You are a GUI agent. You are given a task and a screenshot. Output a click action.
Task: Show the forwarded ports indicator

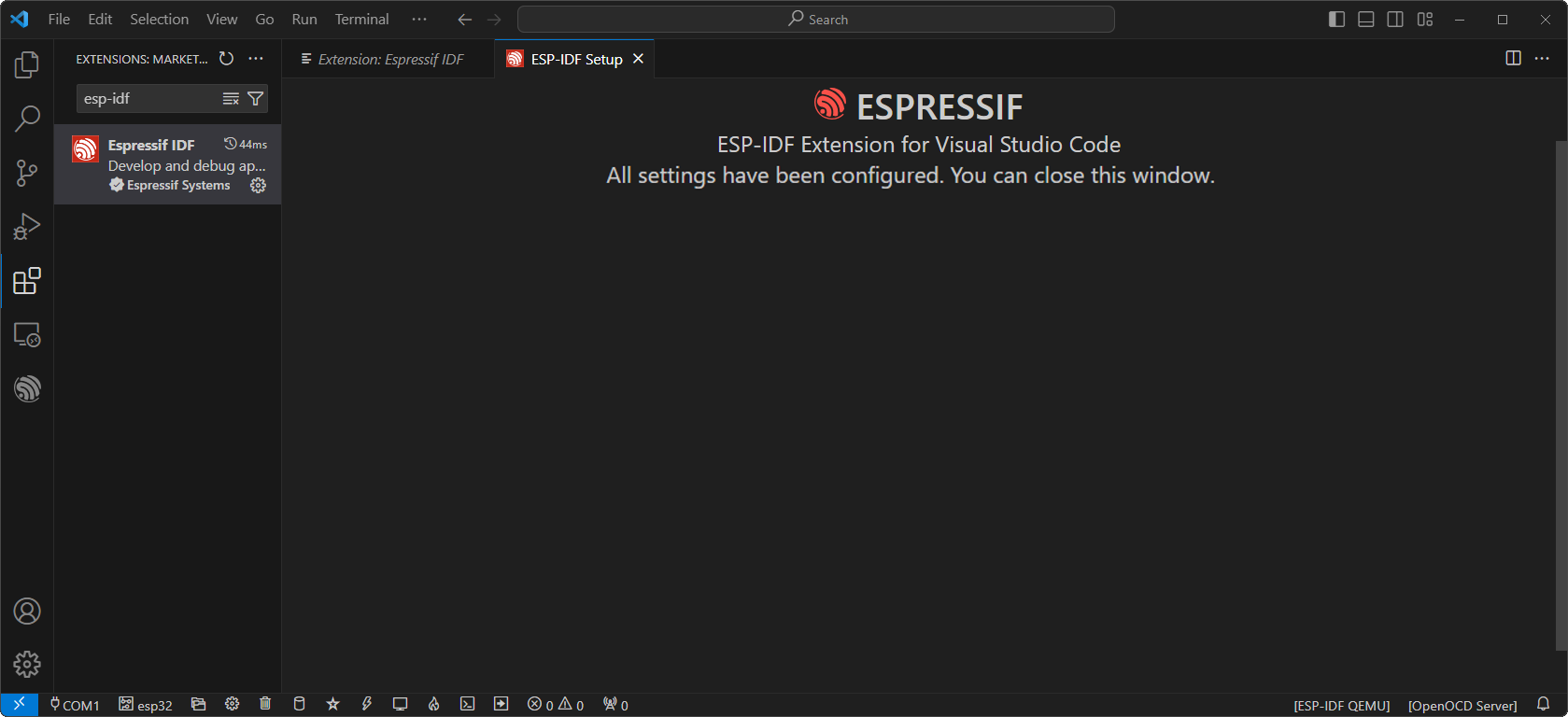(x=615, y=705)
